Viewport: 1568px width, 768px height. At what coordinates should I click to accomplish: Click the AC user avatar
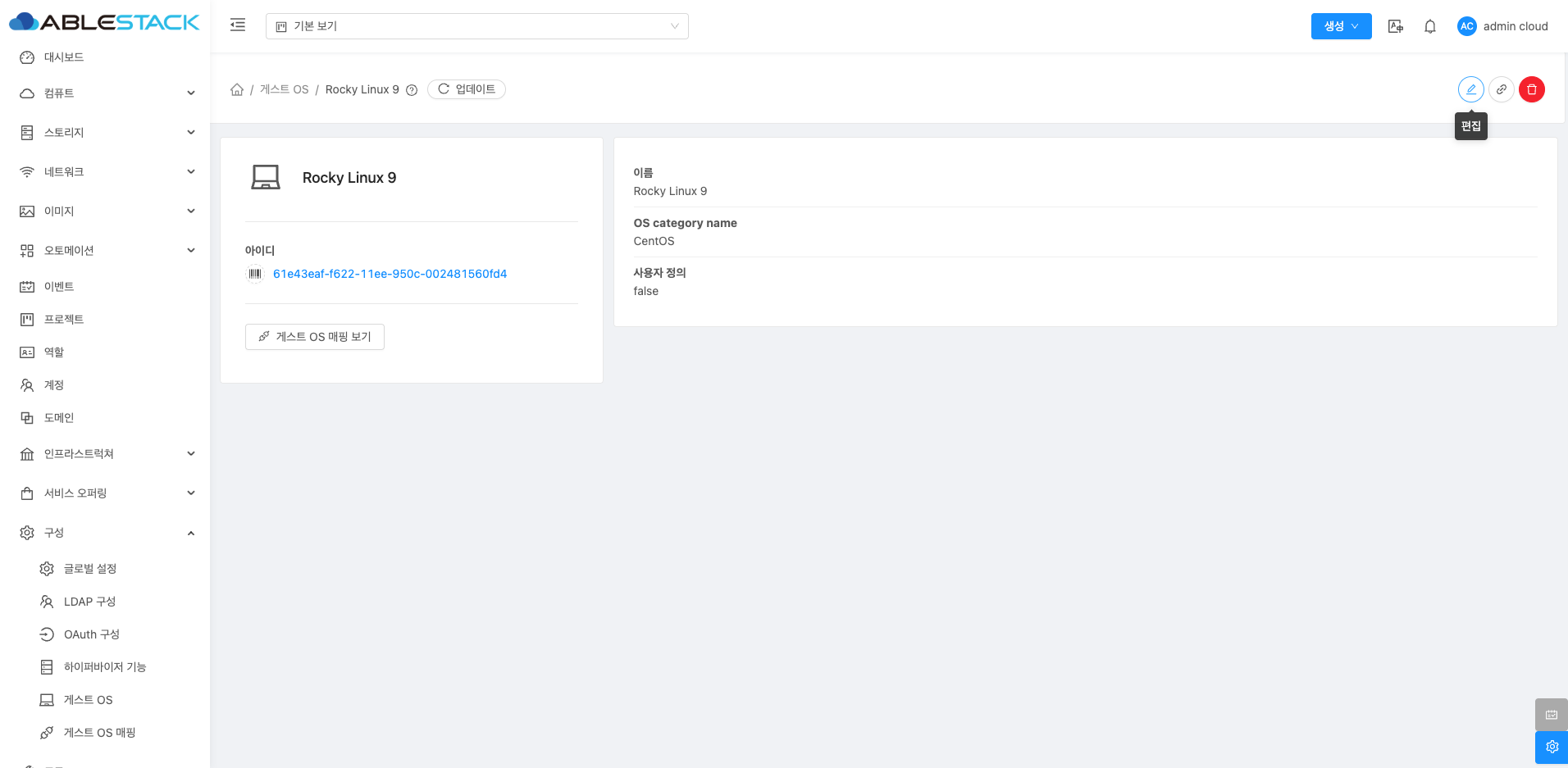1466,26
